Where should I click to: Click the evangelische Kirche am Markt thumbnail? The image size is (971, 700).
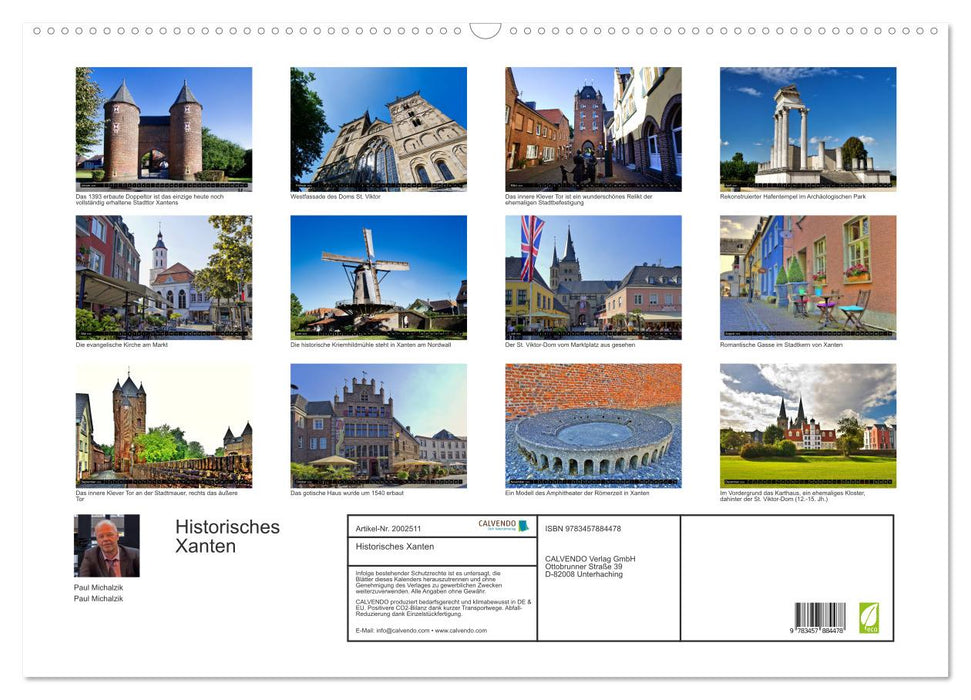click(x=162, y=277)
